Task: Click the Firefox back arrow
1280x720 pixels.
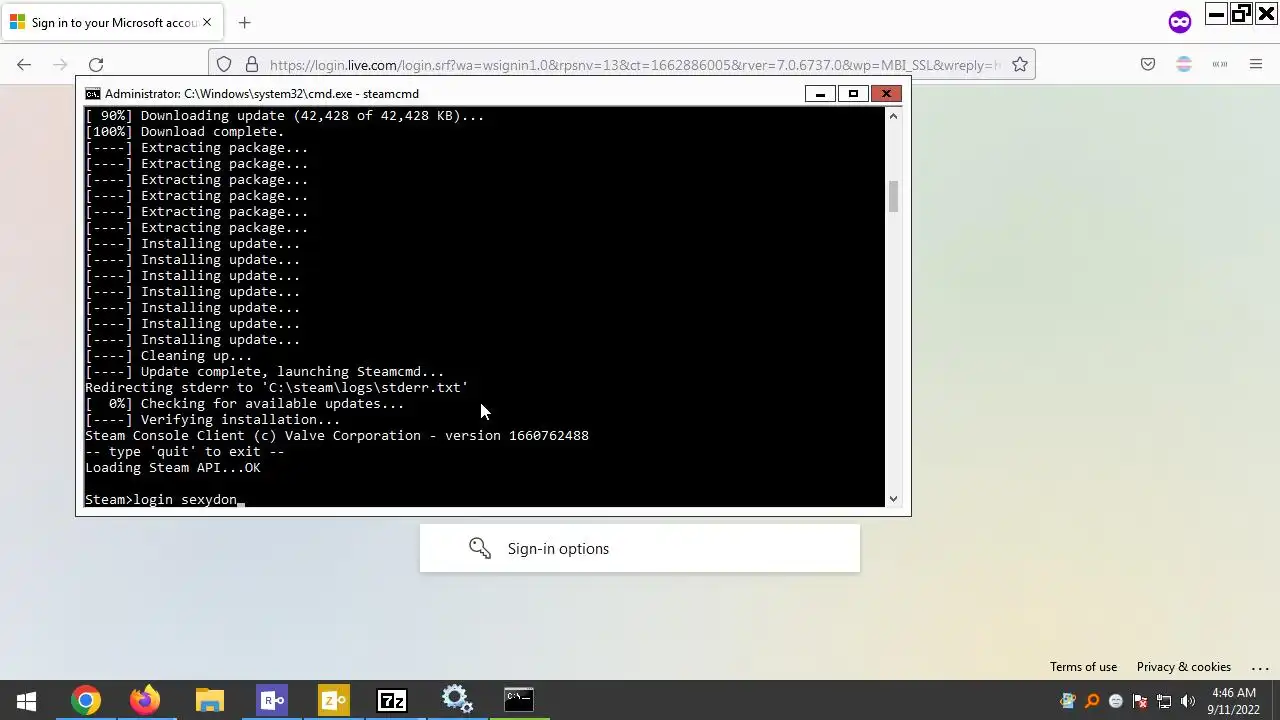Action: click(x=24, y=65)
